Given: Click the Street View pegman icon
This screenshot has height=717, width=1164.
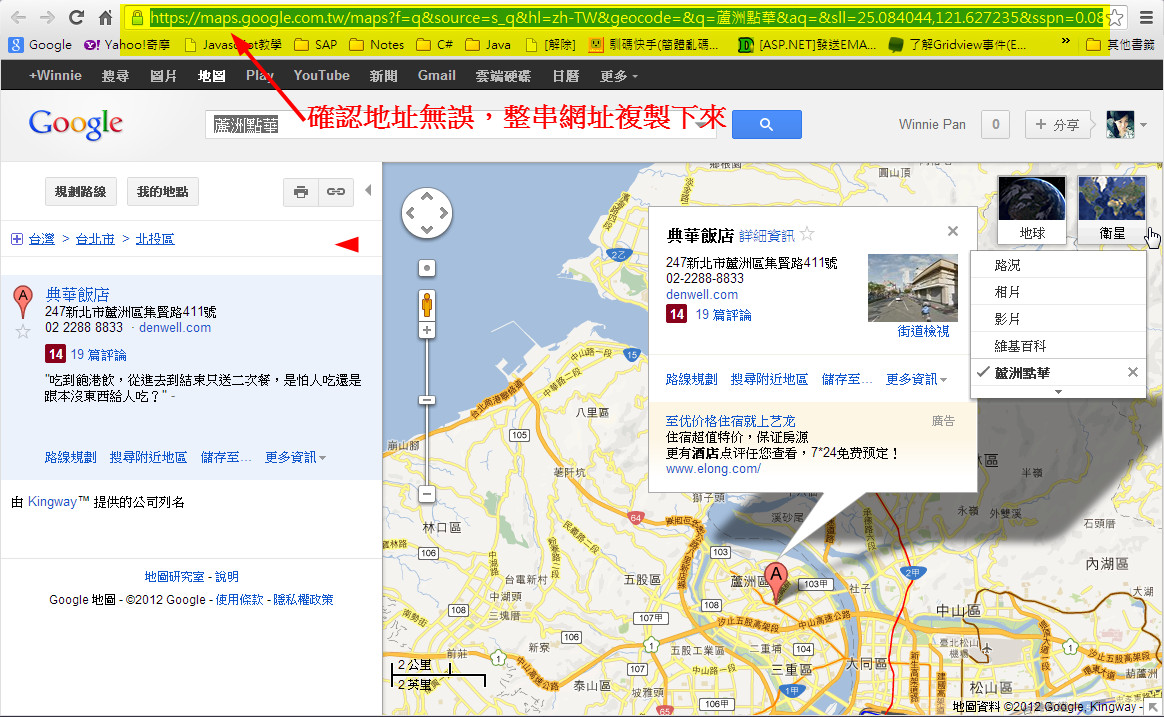Looking at the screenshot, I should (427, 305).
